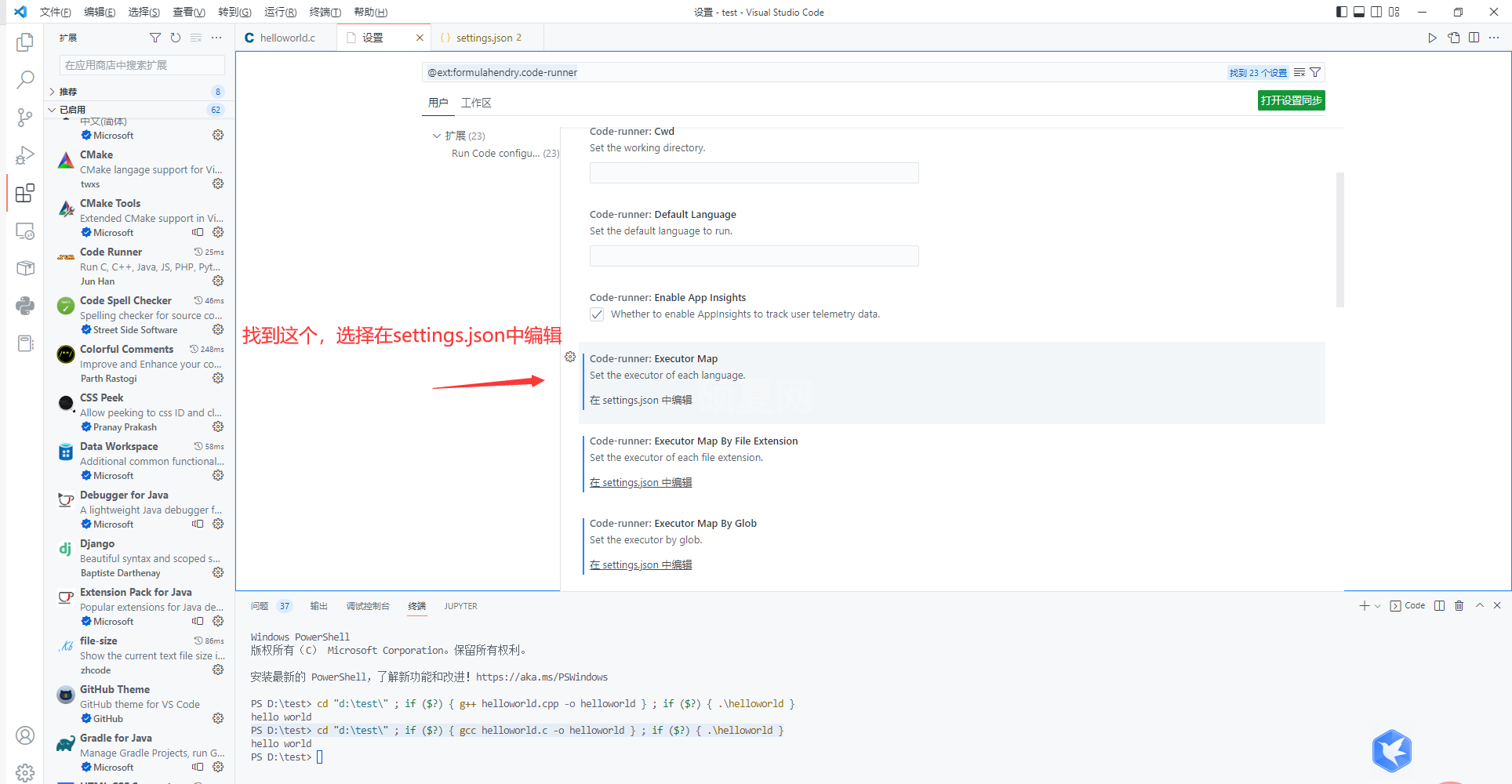Clear the settings search input
This screenshot has width=1512, height=784.
(x=1299, y=72)
